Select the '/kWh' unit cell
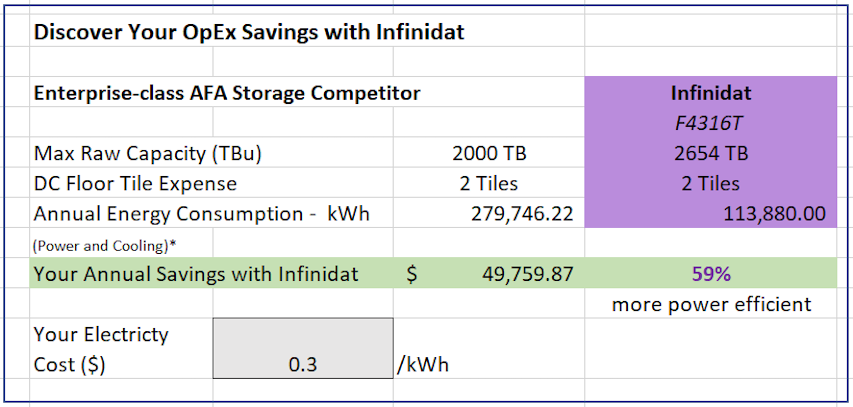The width and height of the screenshot is (853, 407). click(420, 365)
